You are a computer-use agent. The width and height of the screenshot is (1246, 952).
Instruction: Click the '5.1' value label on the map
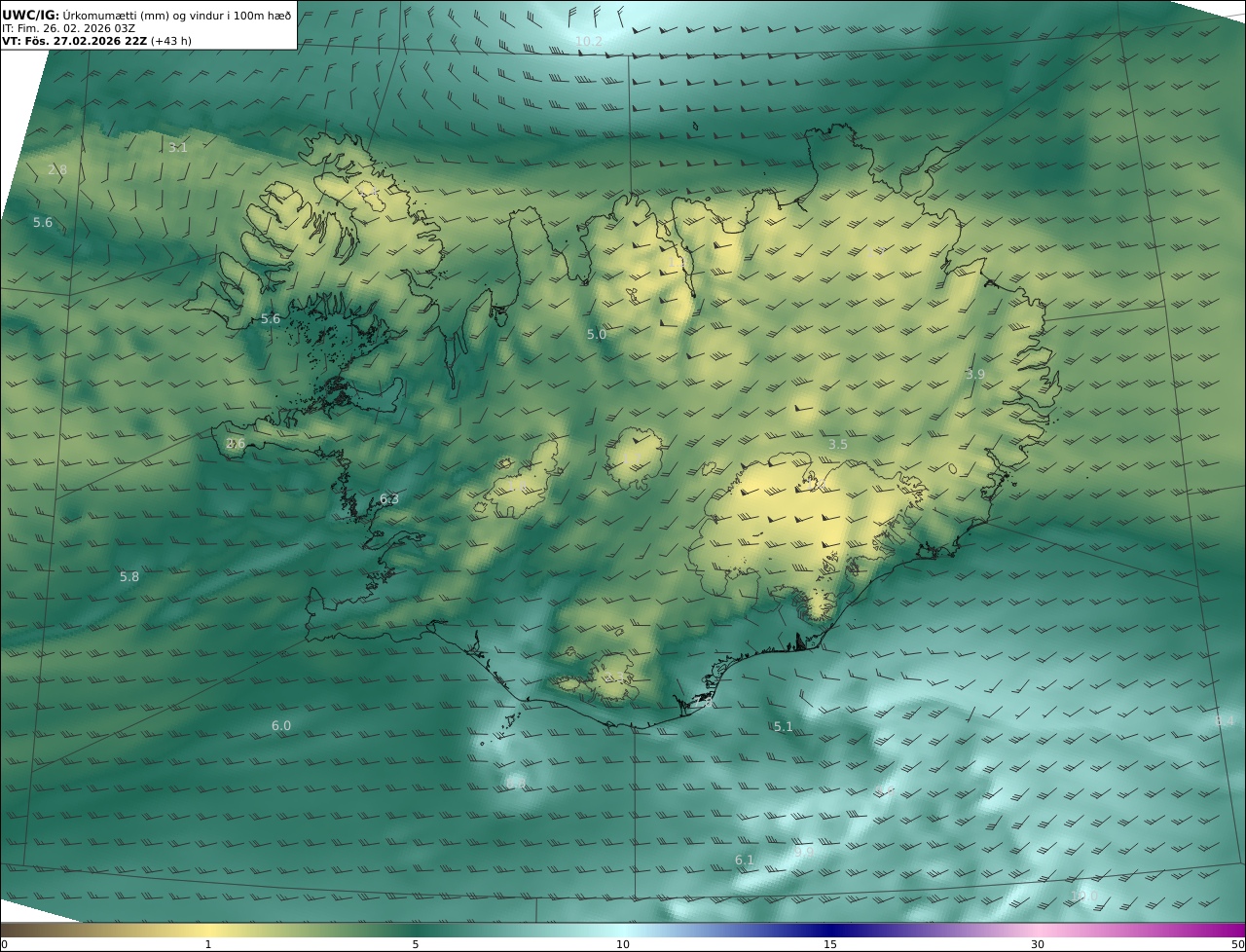[784, 726]
